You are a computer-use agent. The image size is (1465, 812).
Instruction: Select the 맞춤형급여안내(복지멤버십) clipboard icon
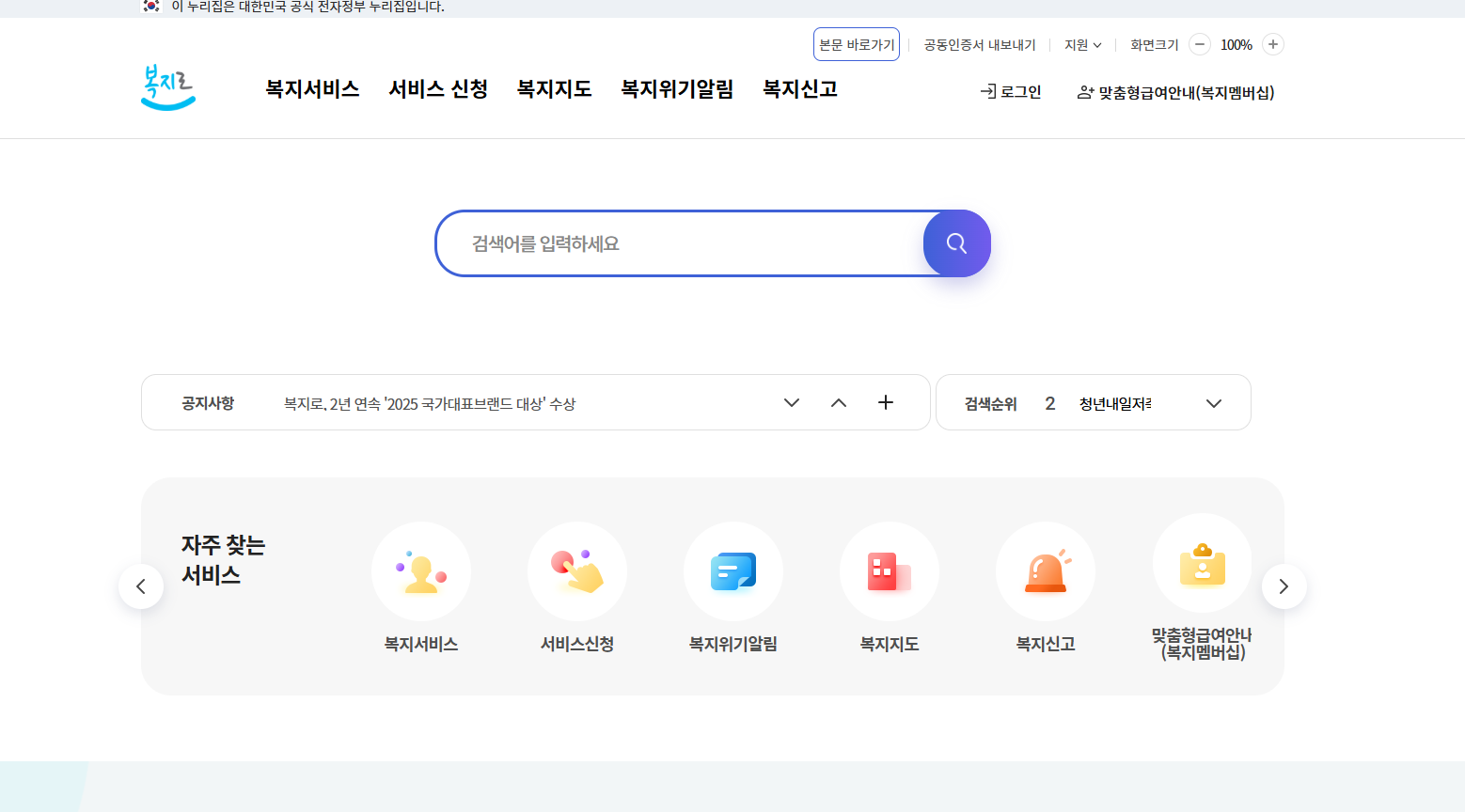click(1202, 563)
